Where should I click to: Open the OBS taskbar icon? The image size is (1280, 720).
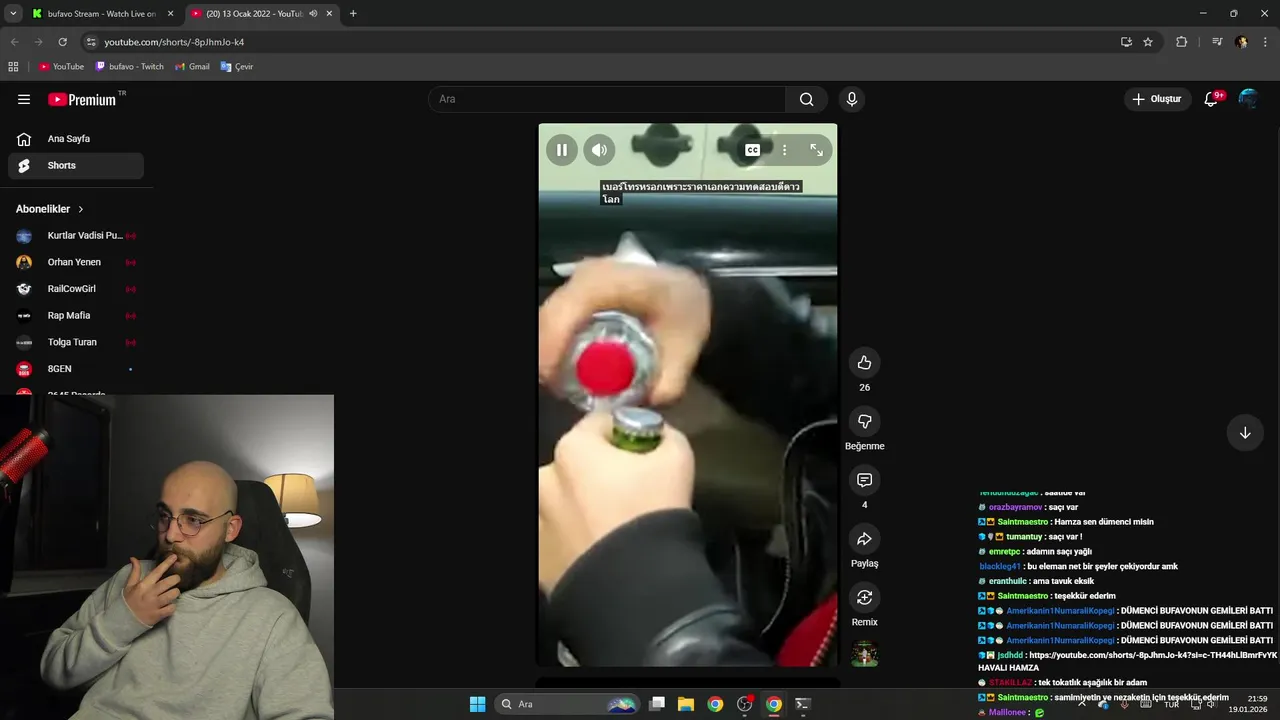click(x=744, y=704)
